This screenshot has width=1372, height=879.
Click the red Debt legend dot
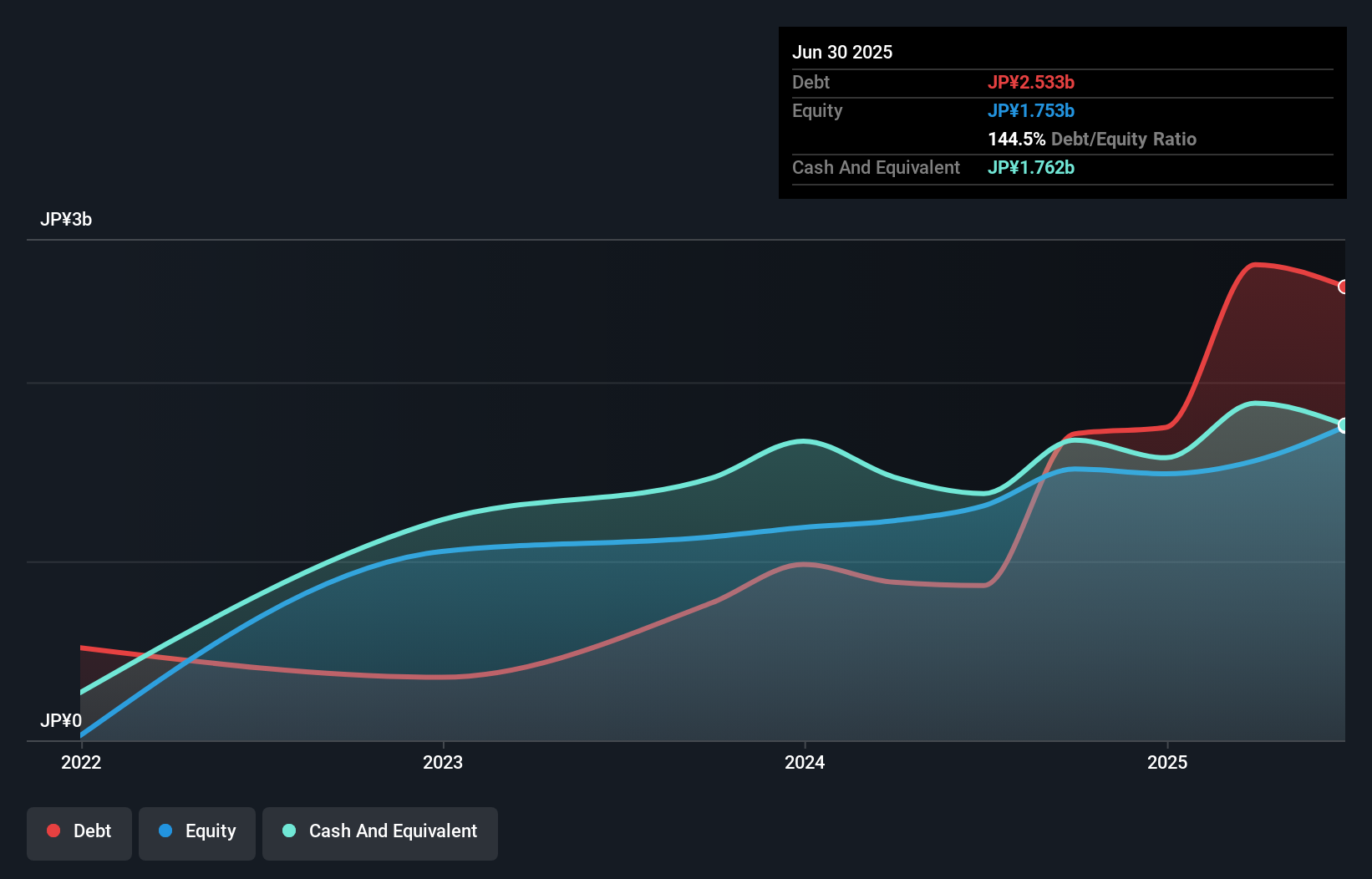pos(53,830)
